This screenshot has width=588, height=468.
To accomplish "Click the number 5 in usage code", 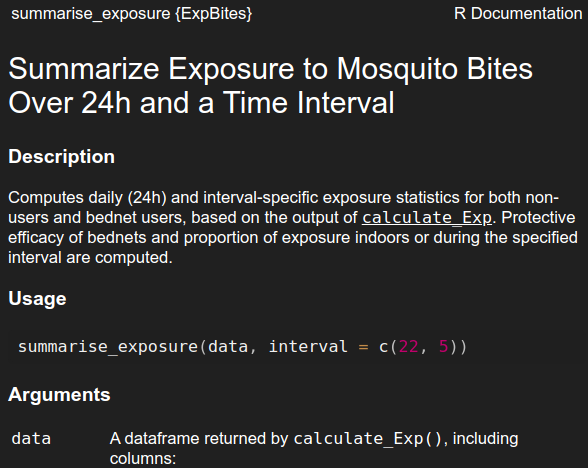I will click(x=443, y=346).
